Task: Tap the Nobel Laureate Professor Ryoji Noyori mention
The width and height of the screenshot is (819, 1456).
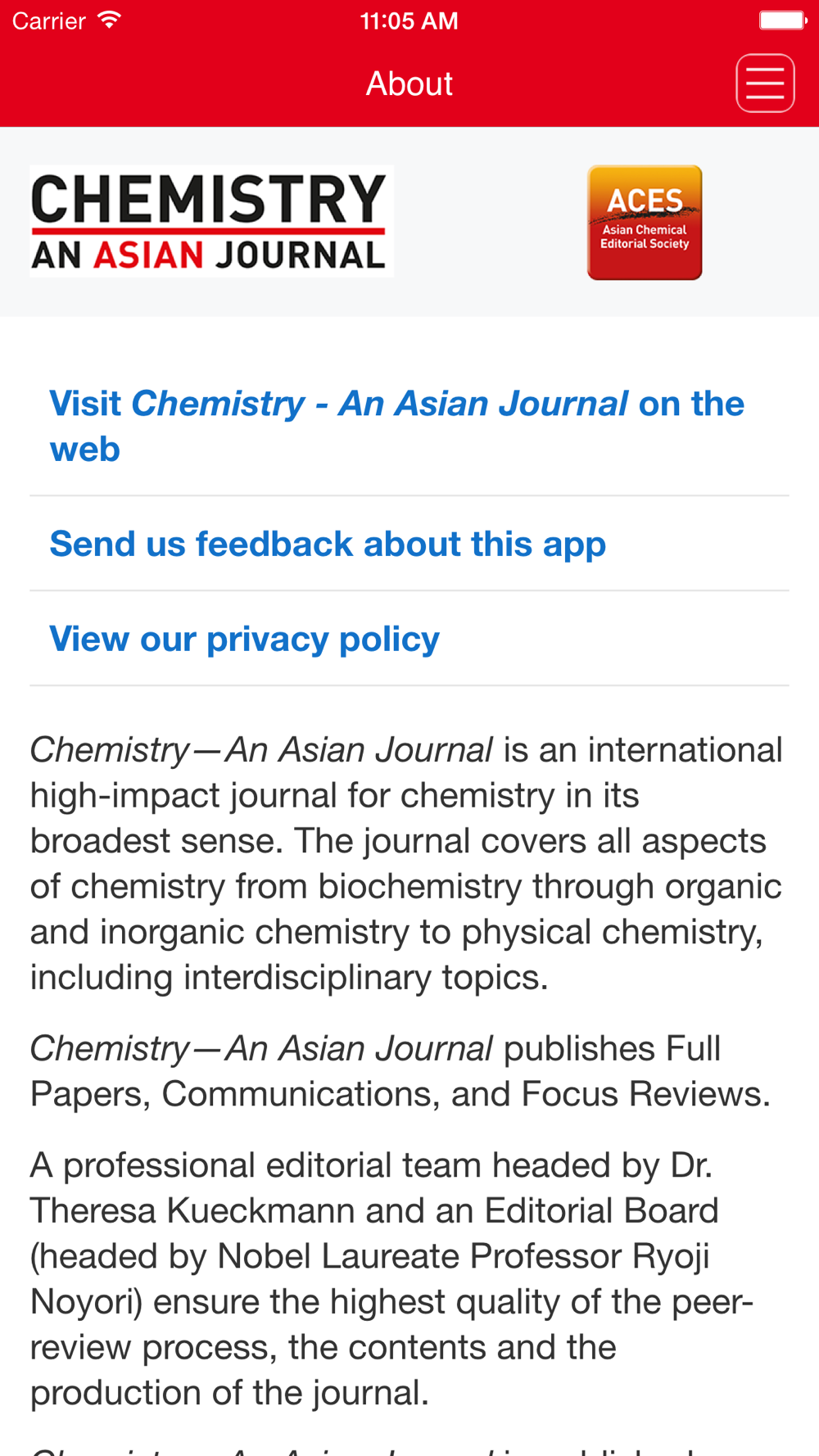Action: (x=370, y=1278)
